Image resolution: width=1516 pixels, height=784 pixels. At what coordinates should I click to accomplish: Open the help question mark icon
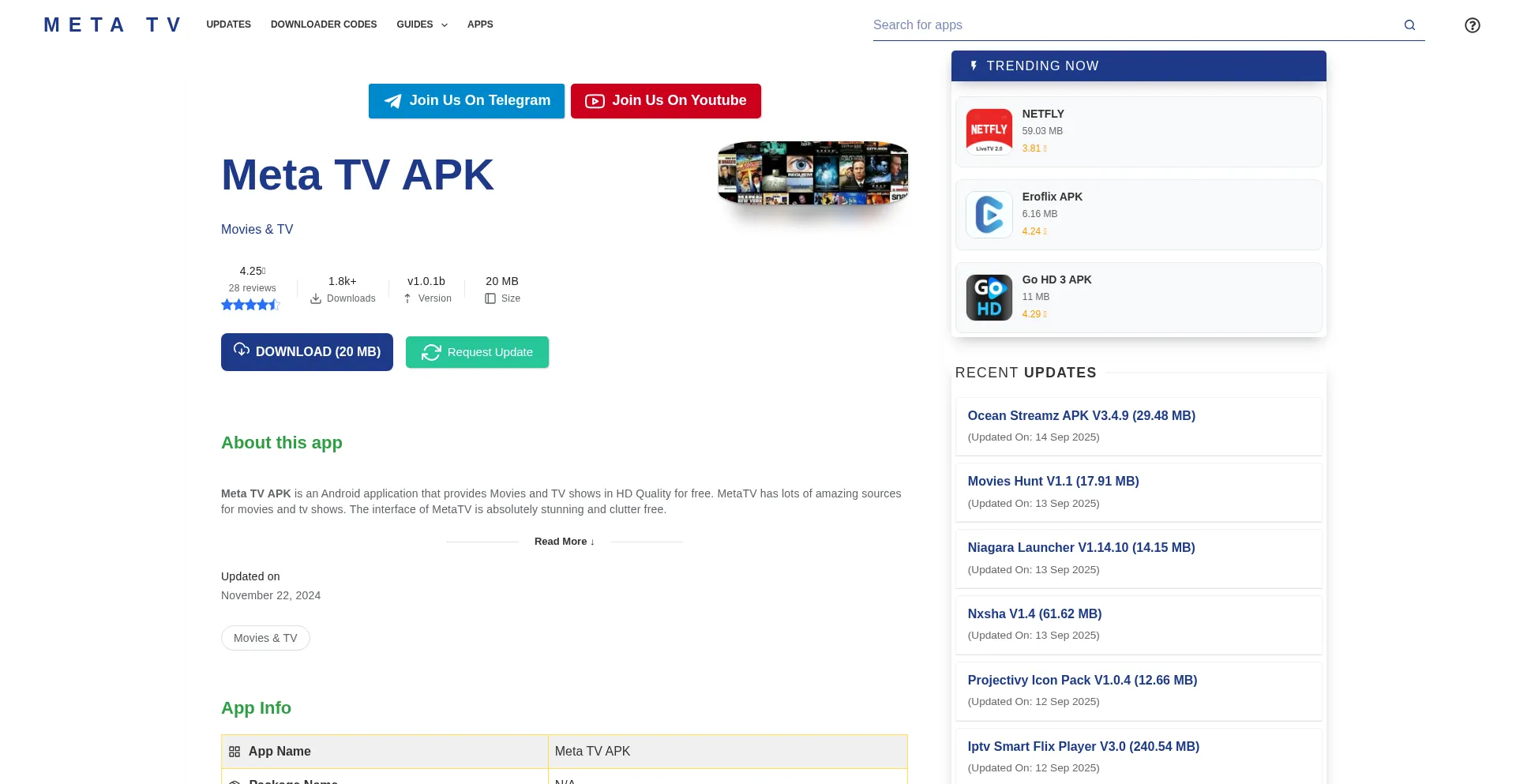(x=1473, y=25)
